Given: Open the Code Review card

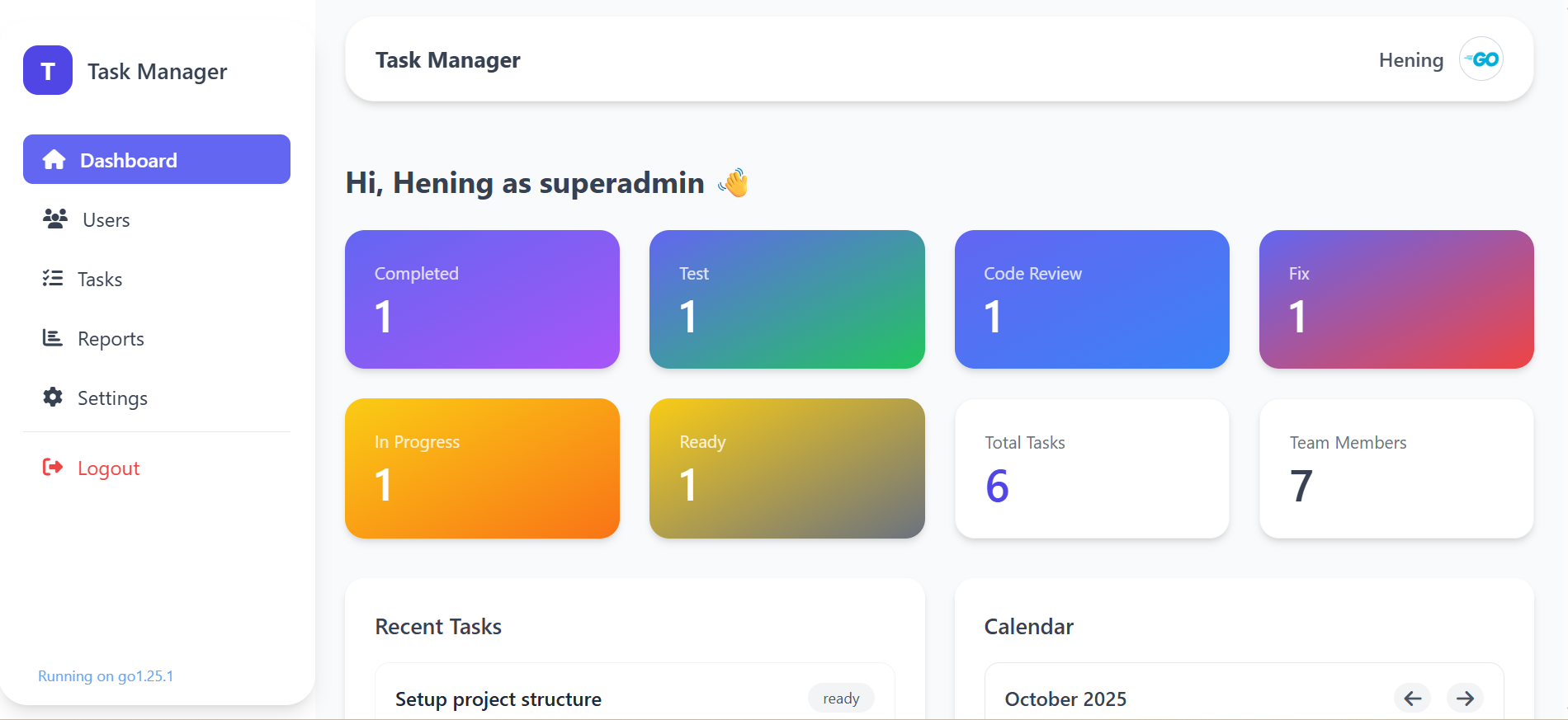Looking at the screenshot, I should click(x=1091, y=299).
